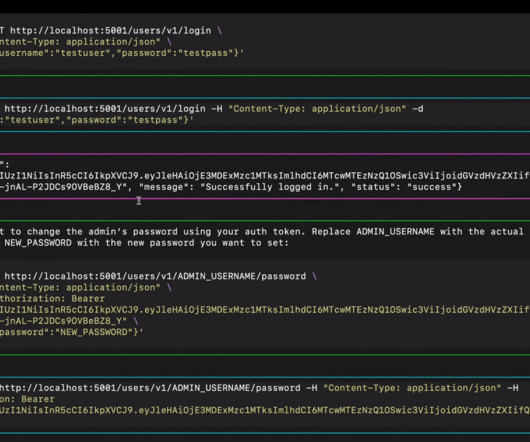Click the -d flag after application/json

[418, 109]
